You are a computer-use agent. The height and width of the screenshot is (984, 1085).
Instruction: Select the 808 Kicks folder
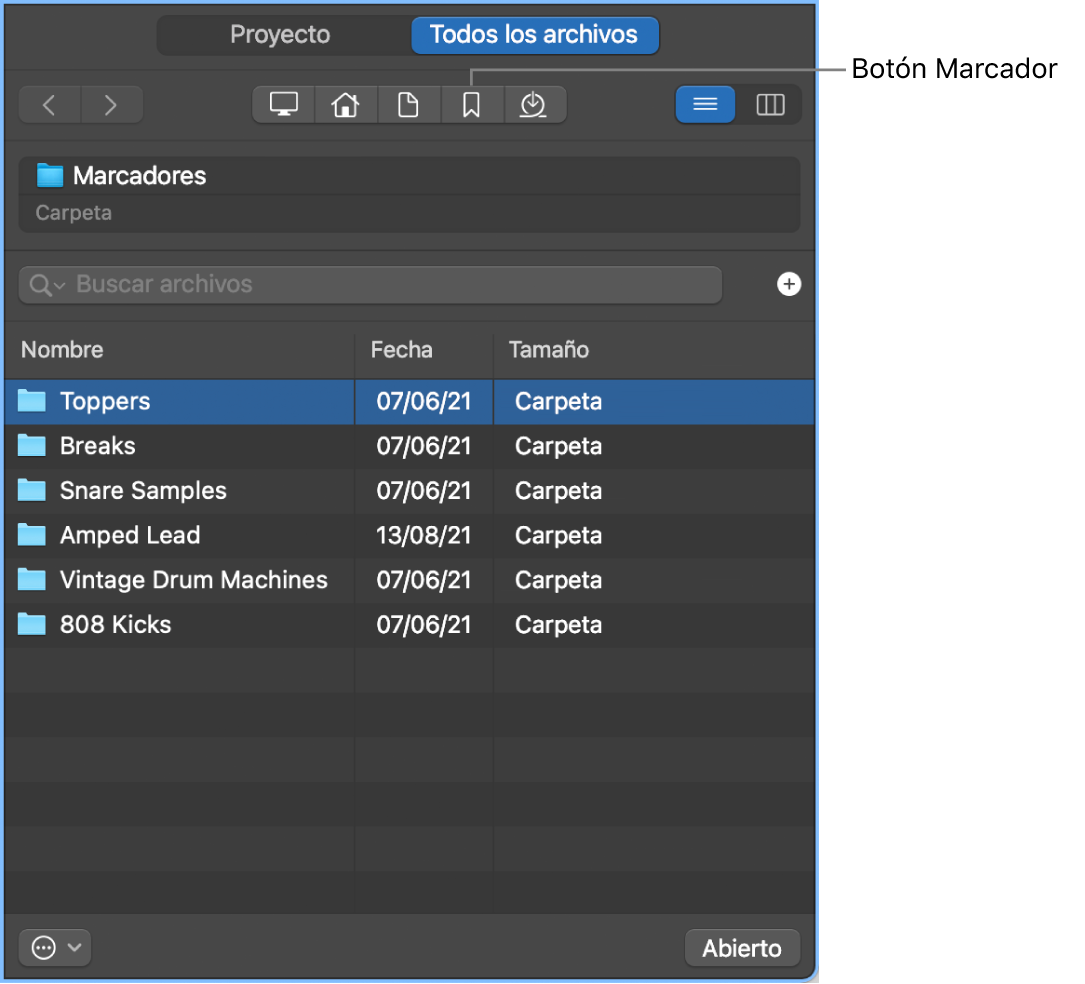(115, 625)
